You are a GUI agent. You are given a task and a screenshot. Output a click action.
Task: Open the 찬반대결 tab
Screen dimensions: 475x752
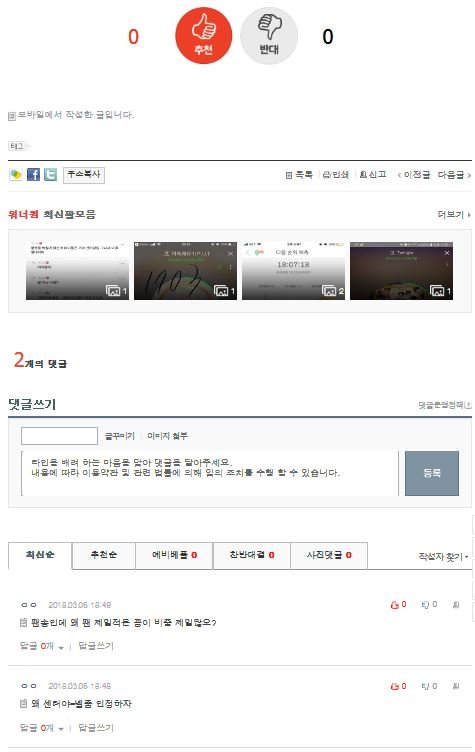coord(252,555)
